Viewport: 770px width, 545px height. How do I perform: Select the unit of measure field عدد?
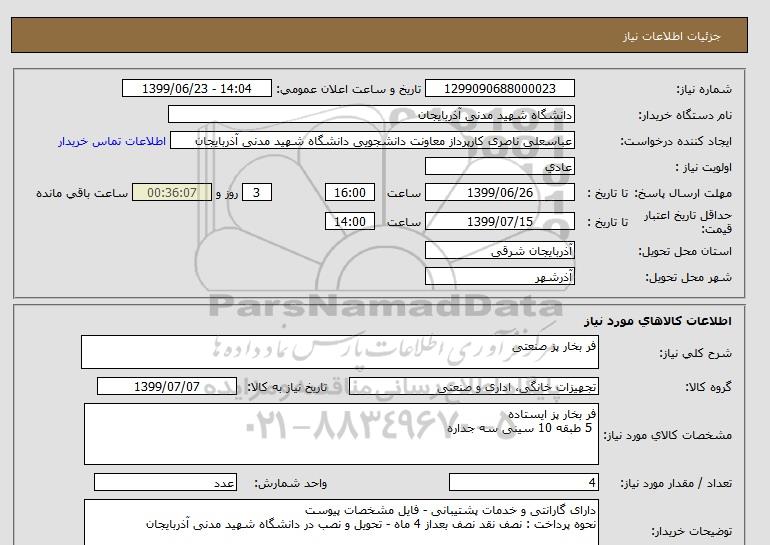tap(165, 483)
